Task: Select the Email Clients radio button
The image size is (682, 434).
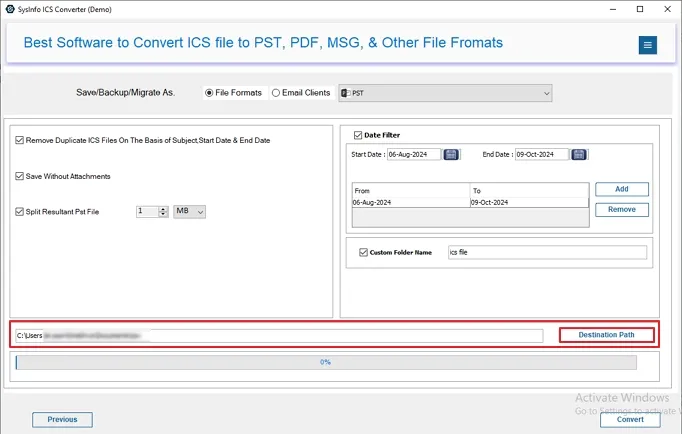Action: pos(276,93)
